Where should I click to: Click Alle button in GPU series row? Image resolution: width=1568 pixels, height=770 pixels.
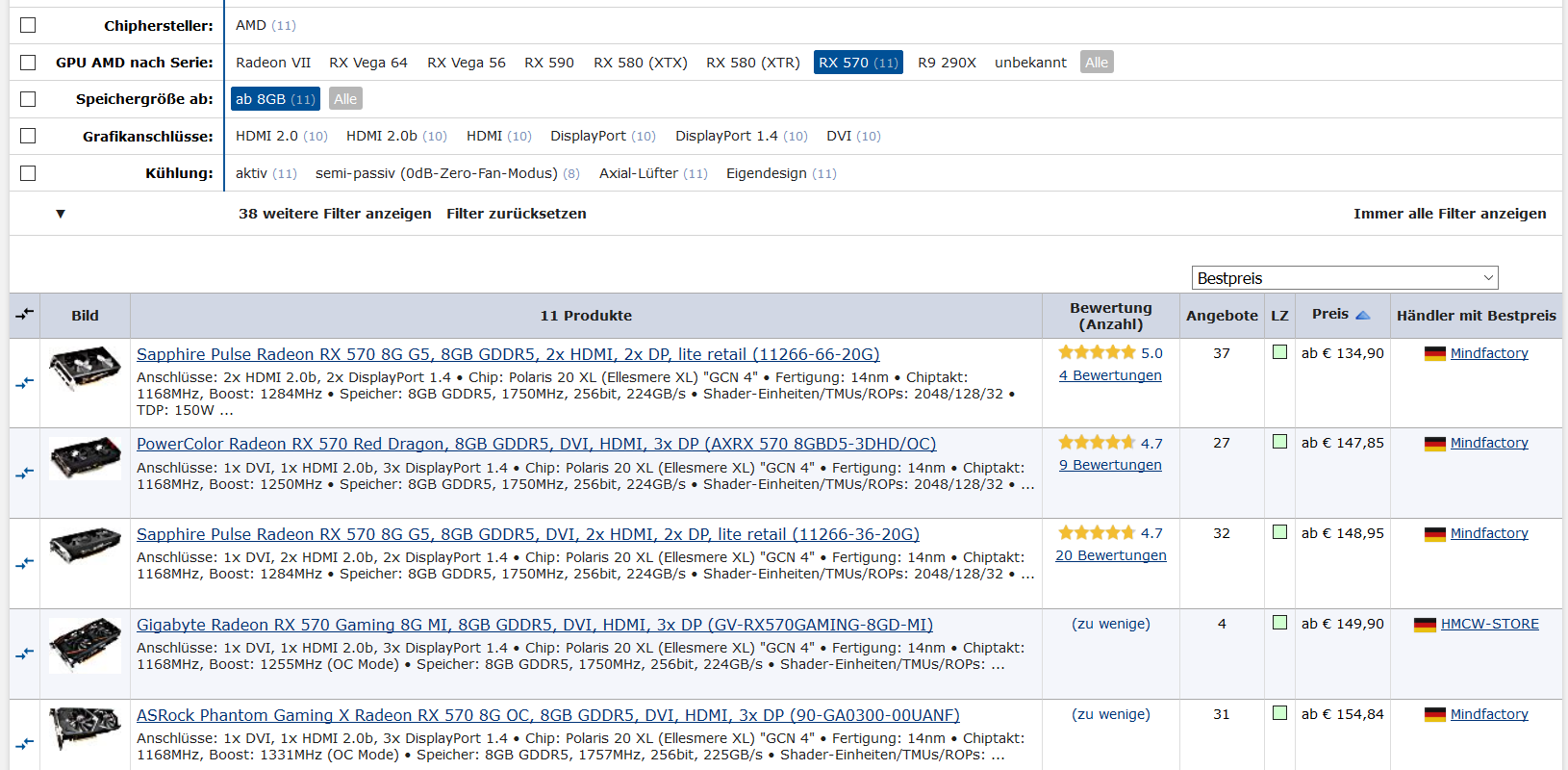tap(1097, 63)
